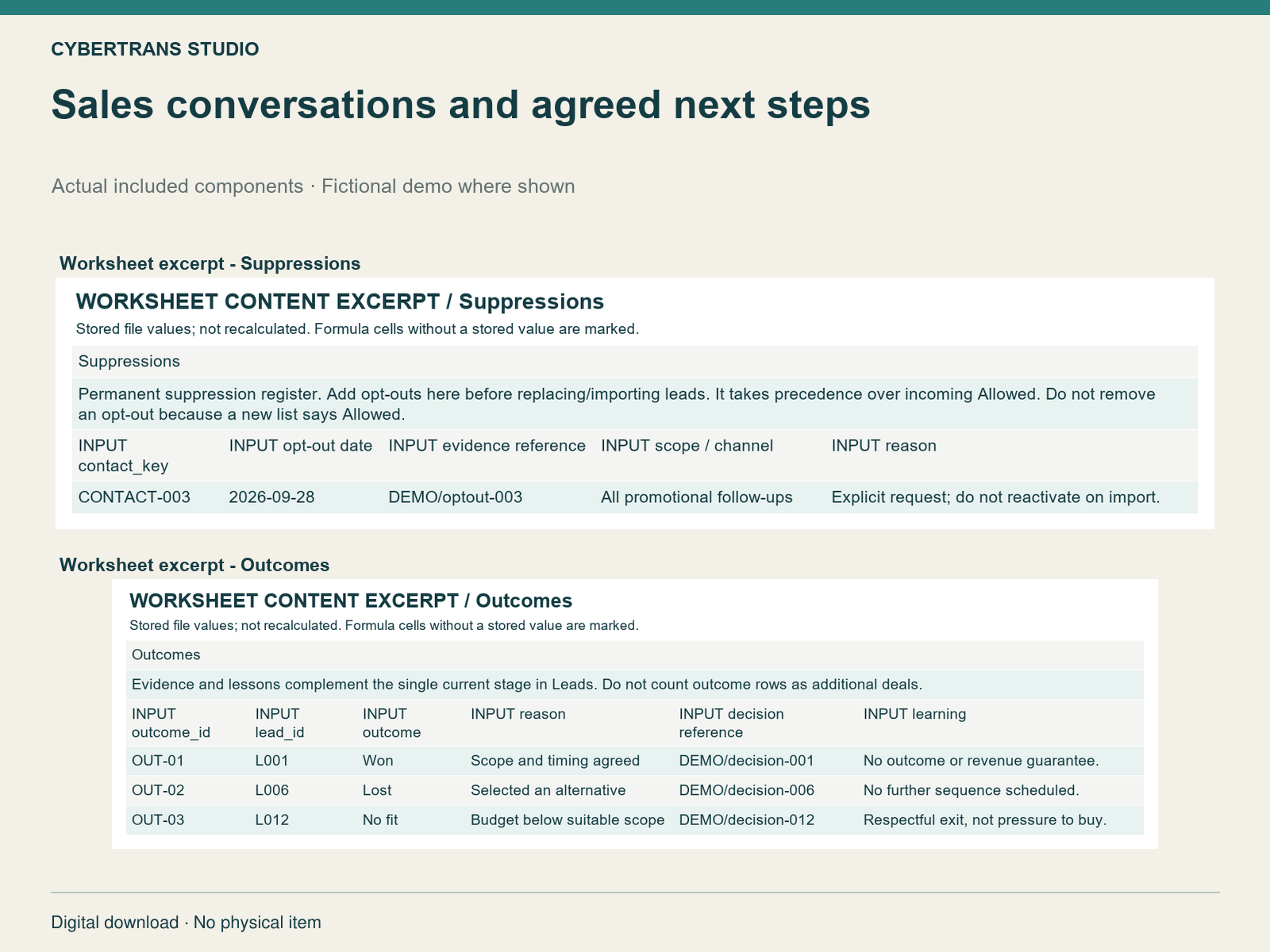Click the CYBERTRANS STUDIO brand text

pos(155,49)
